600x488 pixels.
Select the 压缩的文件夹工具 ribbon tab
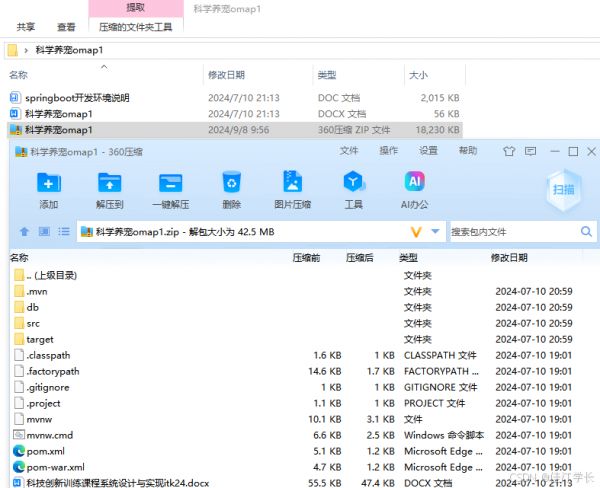coord(136,27)
